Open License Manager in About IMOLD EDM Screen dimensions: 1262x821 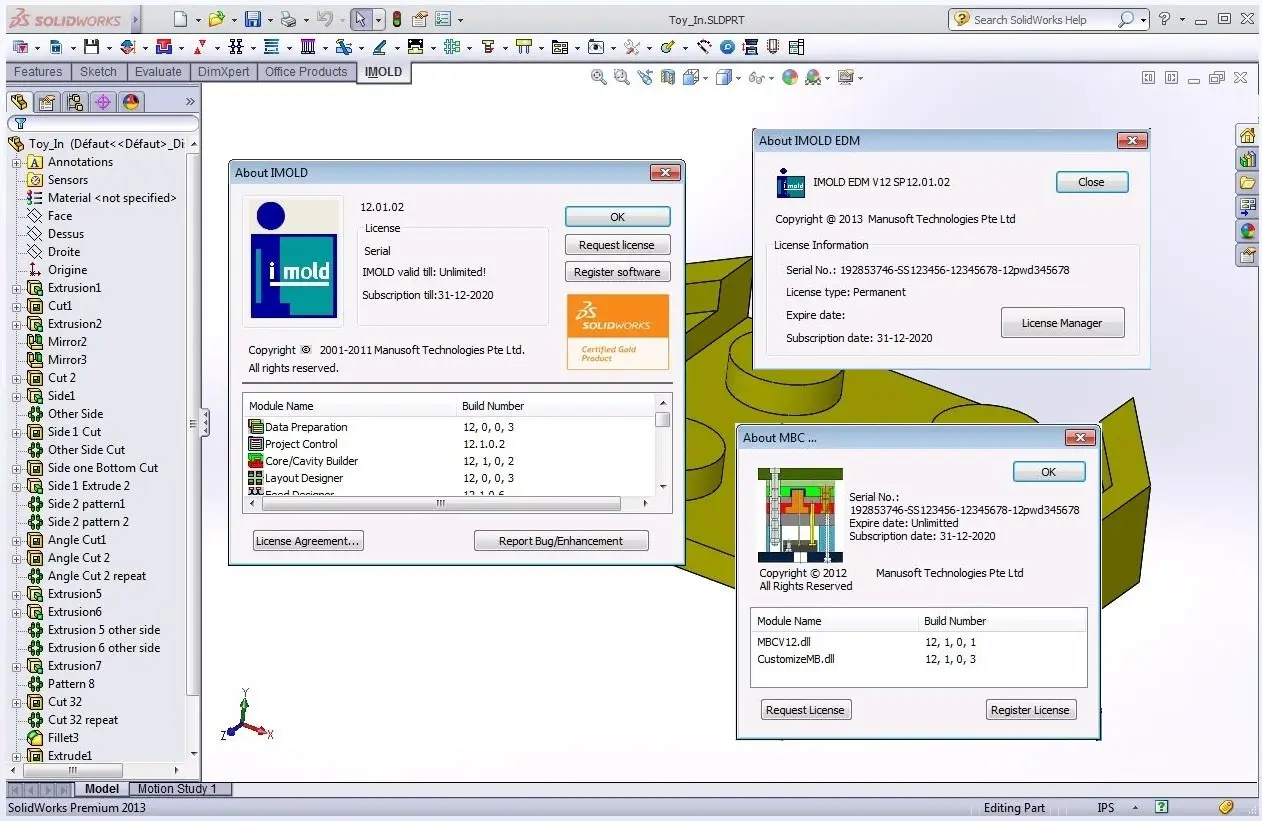tap(1062, 323)
